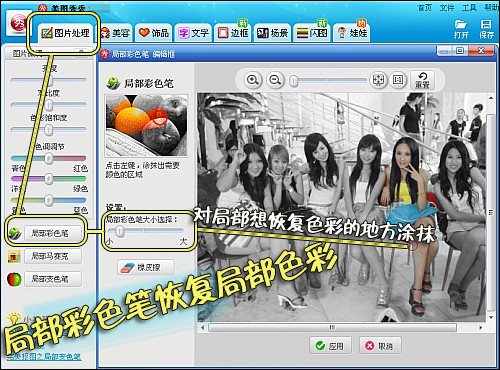Click the 打开 open folder icon

(461, 29)
